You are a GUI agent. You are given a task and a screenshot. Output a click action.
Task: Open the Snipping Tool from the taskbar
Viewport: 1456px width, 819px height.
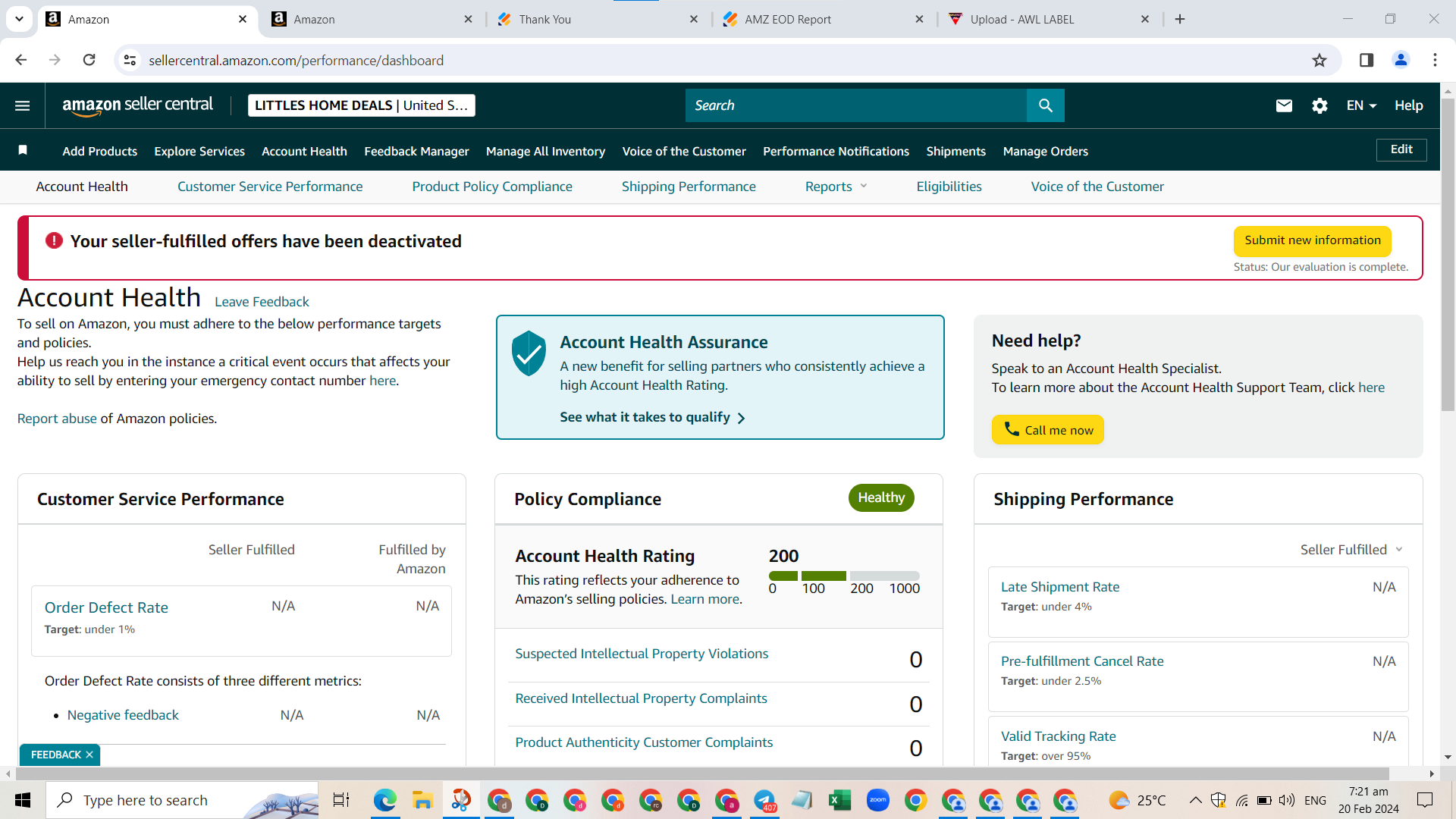tap(461, 800)
